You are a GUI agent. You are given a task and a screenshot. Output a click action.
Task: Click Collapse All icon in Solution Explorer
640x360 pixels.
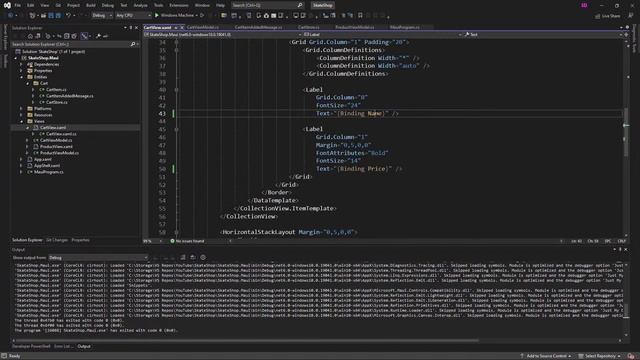[67, 36]
